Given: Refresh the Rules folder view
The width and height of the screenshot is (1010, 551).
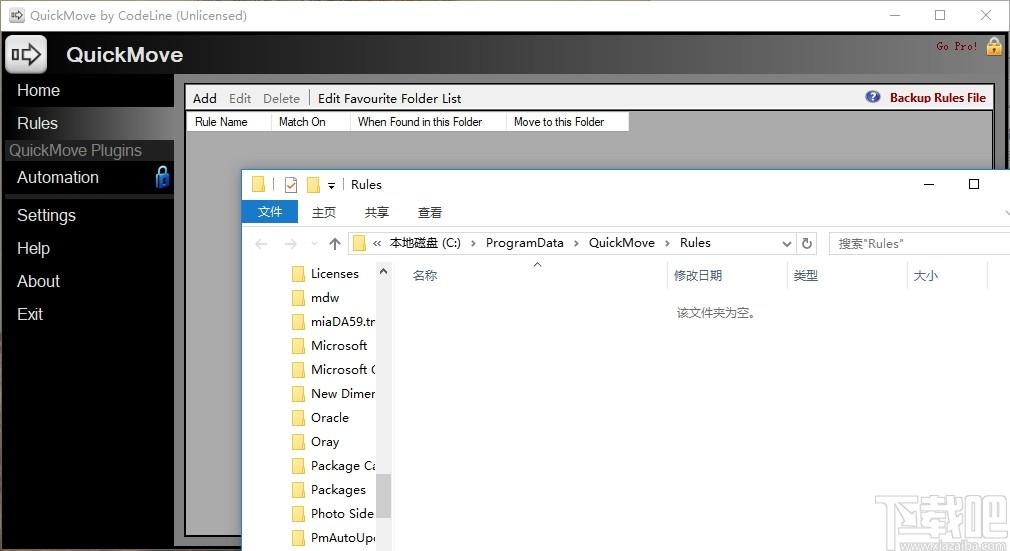Looking at the screenshot, I should pyautogui.click(x=806, y=244).
